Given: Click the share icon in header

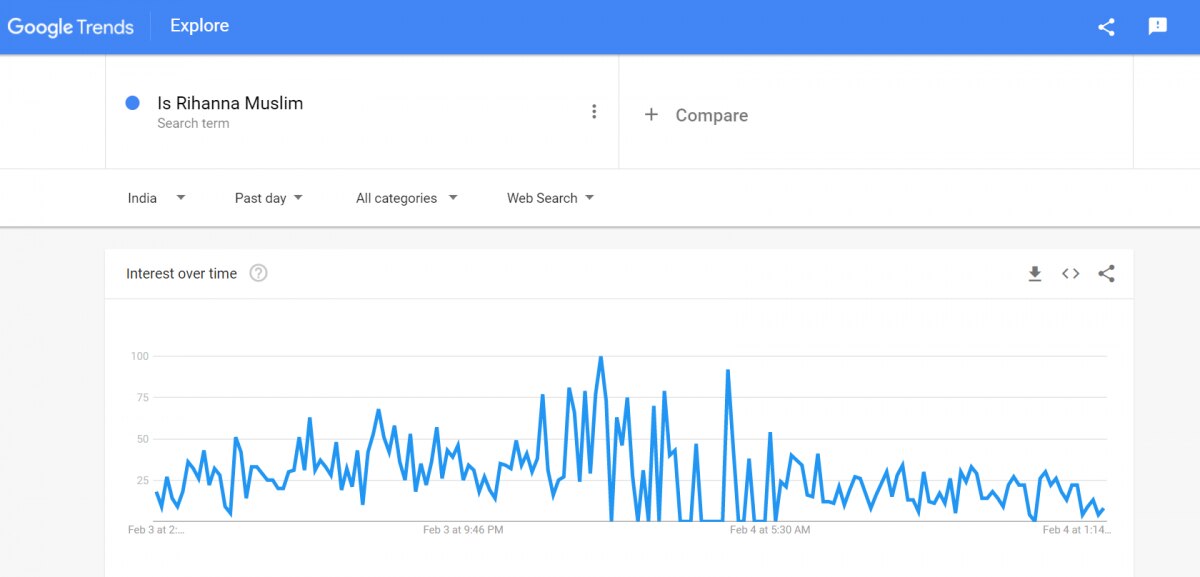Looking at the screenshot, I should click(x=1106, y=27).
